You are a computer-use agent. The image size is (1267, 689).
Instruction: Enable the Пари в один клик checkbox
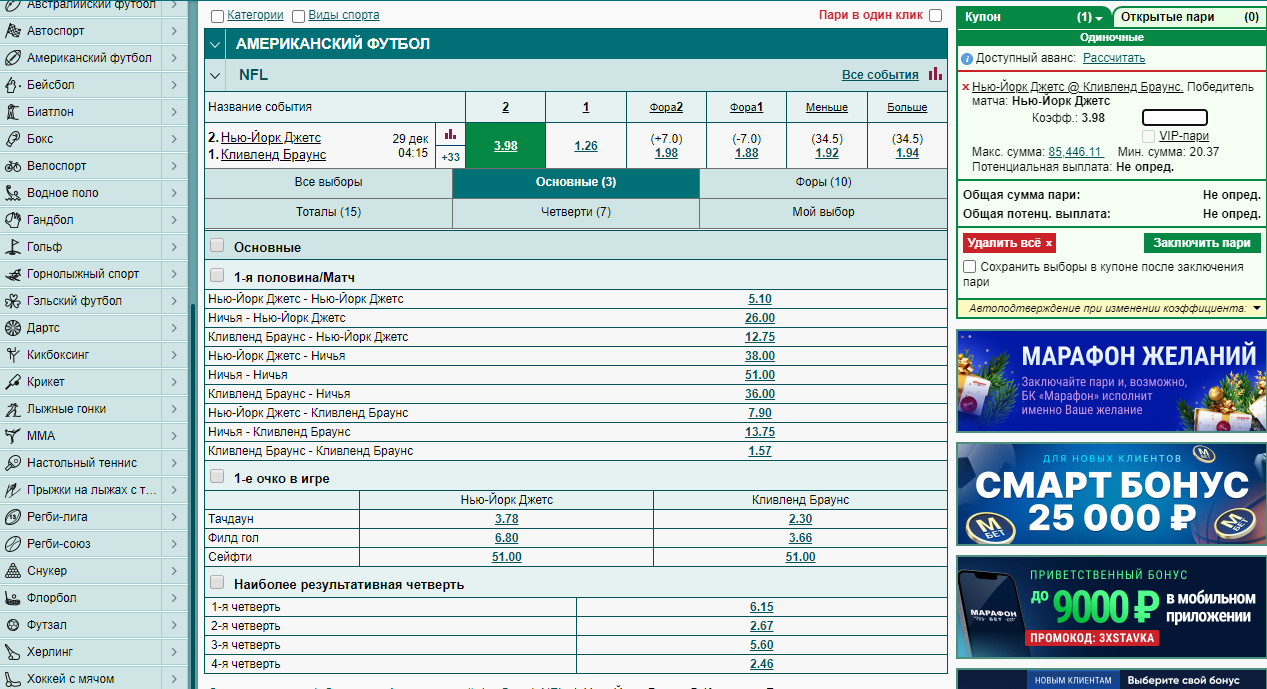935,15
